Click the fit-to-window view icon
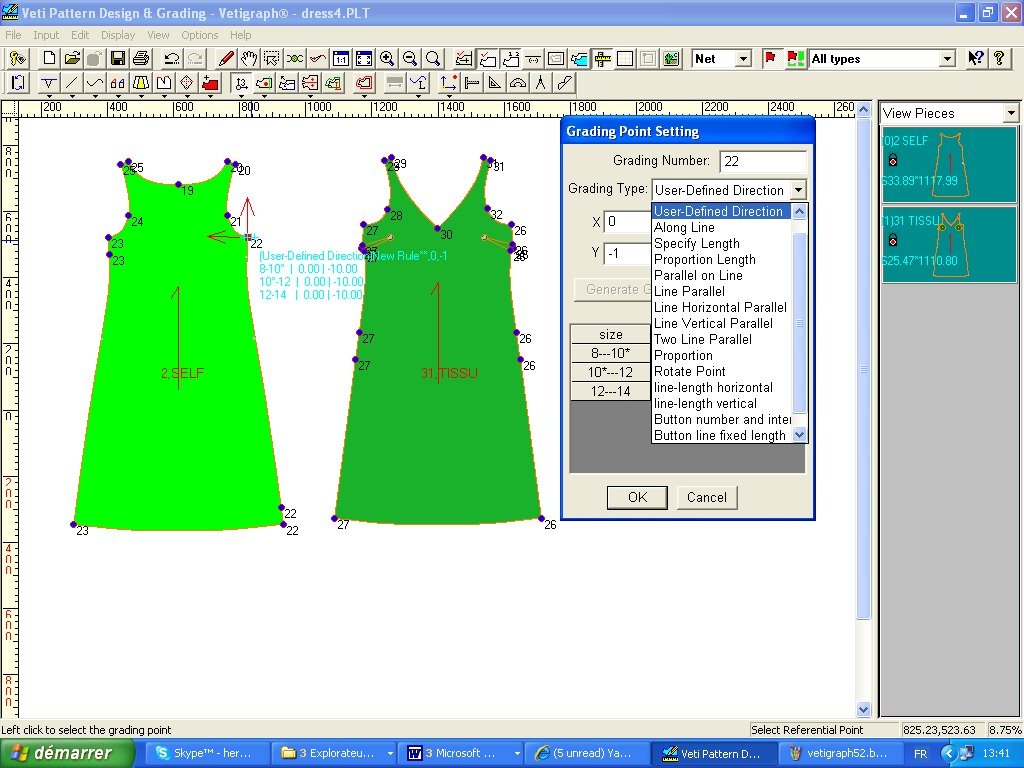1024x768 pixels. (x=364, y=59)
